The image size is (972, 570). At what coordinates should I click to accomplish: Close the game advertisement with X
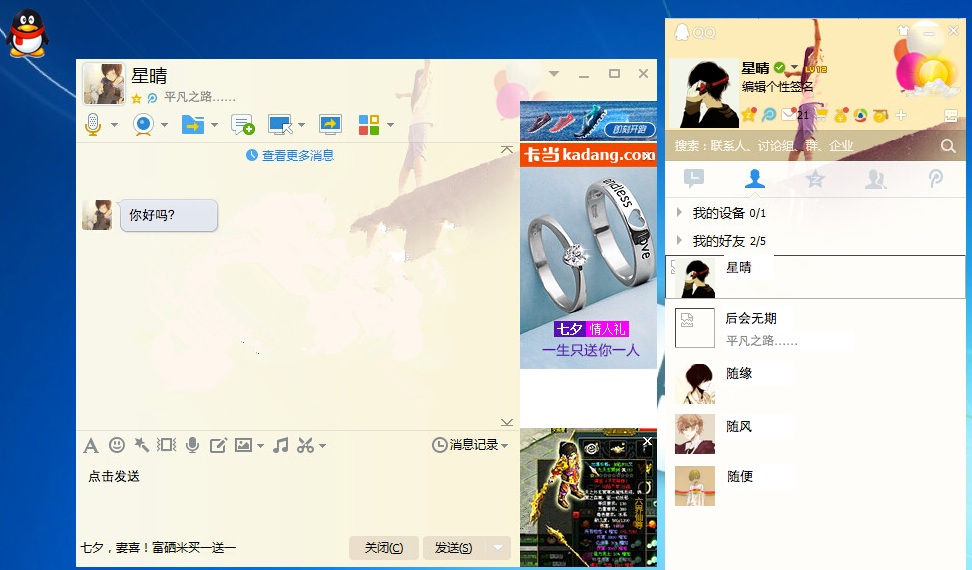tap(647, 441)
